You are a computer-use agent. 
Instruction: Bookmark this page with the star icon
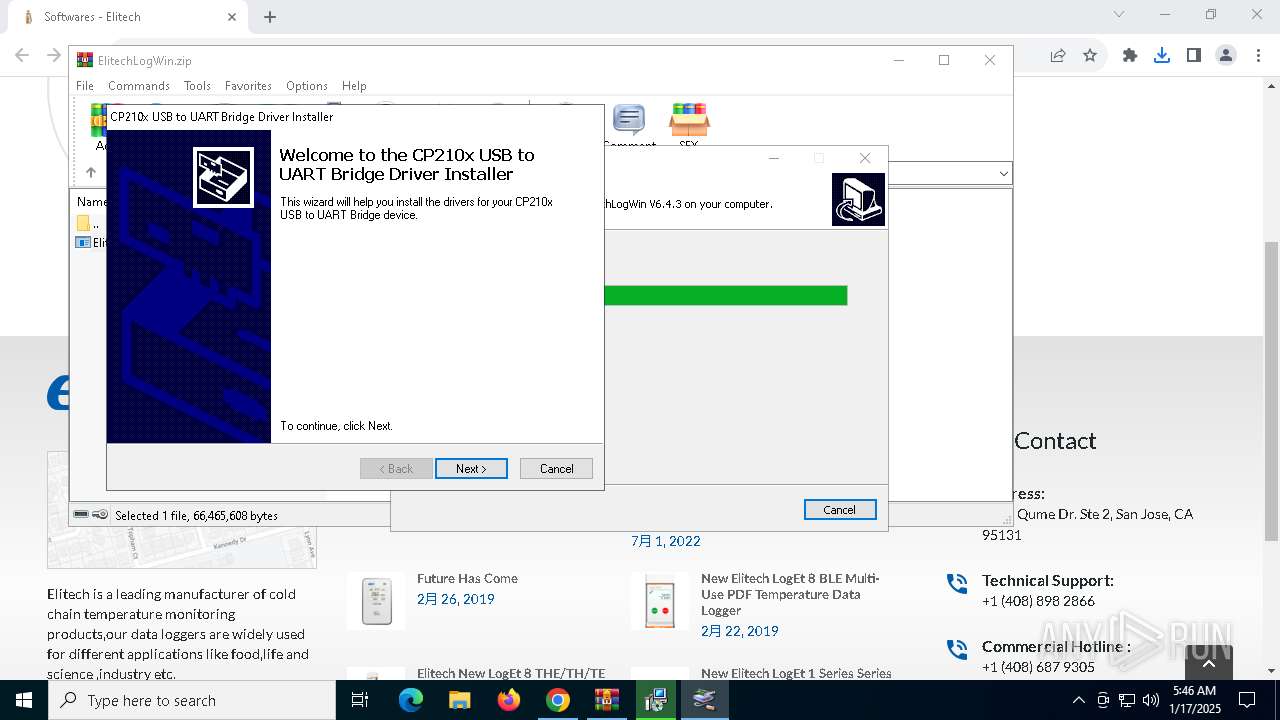click(x=1090, y=56)
